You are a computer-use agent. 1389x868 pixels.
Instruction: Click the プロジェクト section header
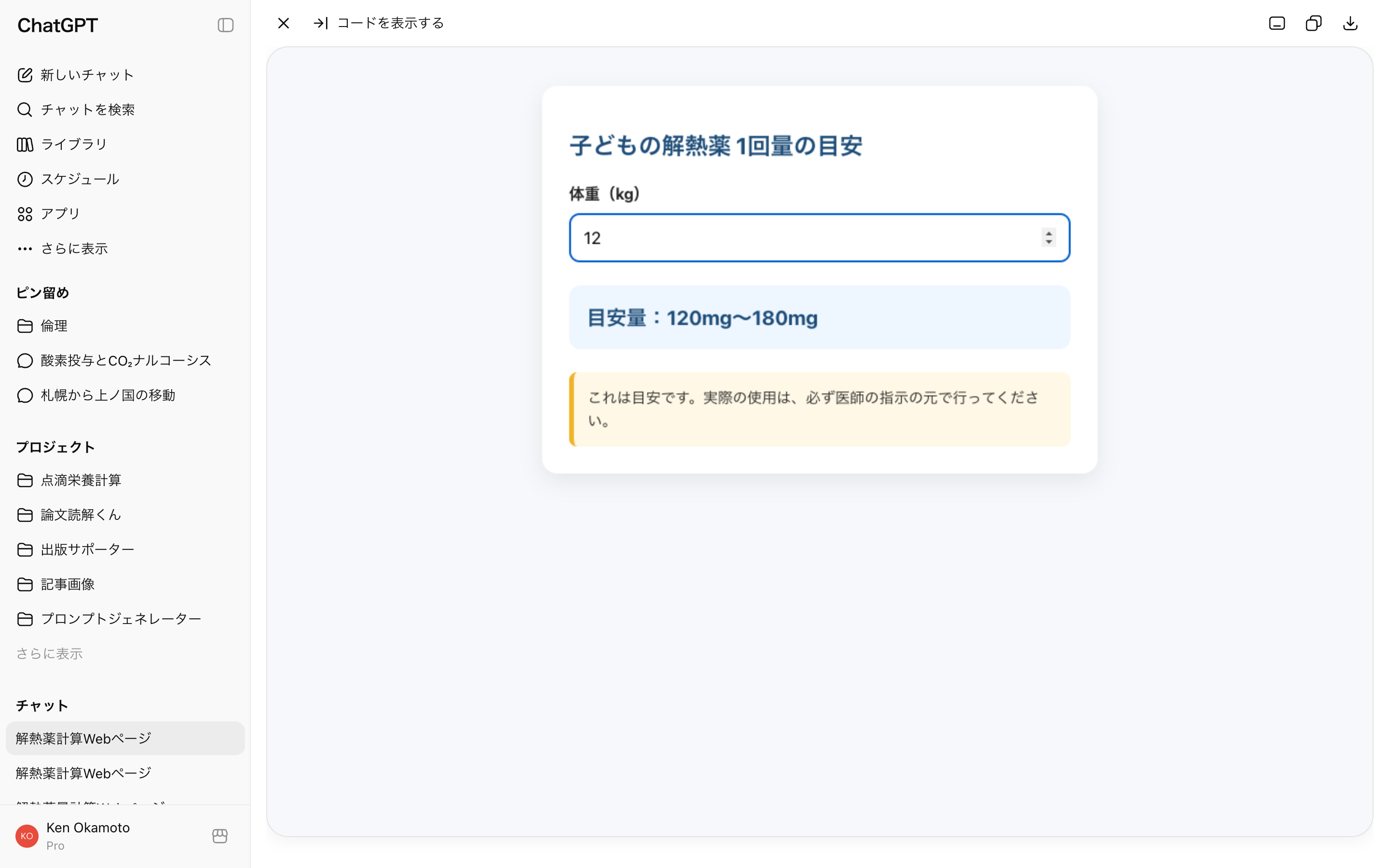[x=55, y=447]
